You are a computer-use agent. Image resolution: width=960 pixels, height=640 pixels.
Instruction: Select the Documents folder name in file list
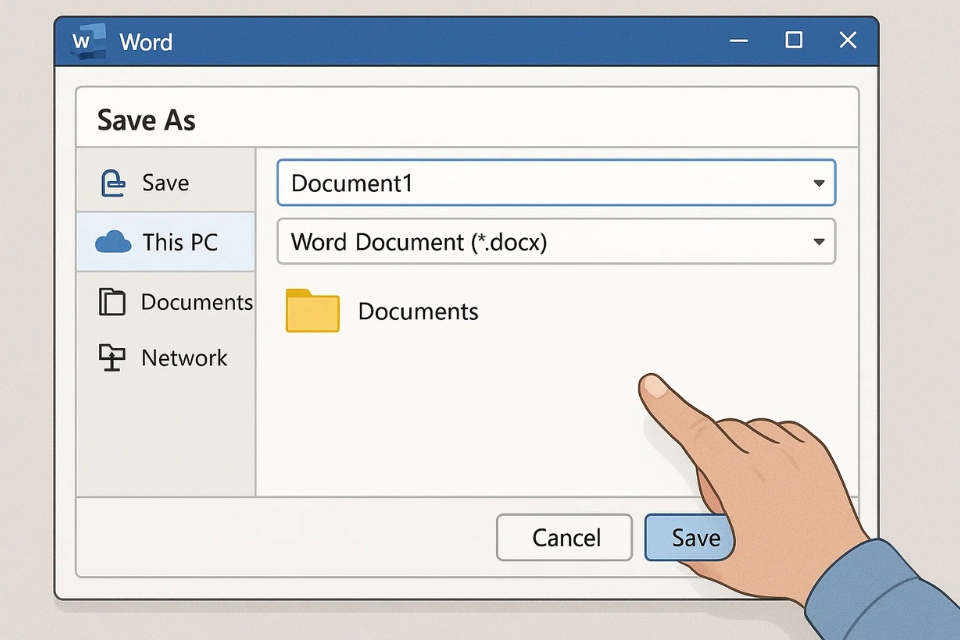tap(418, 312)
